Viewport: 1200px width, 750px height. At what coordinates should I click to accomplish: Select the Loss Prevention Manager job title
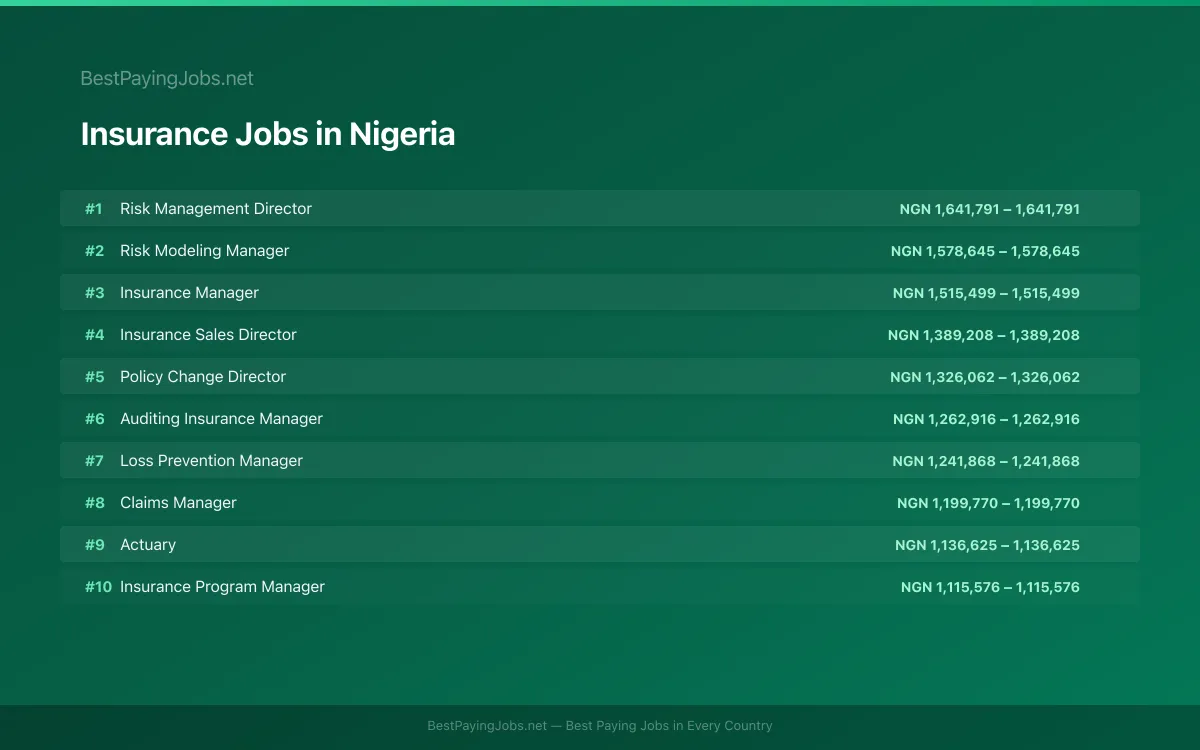(211, 460)
